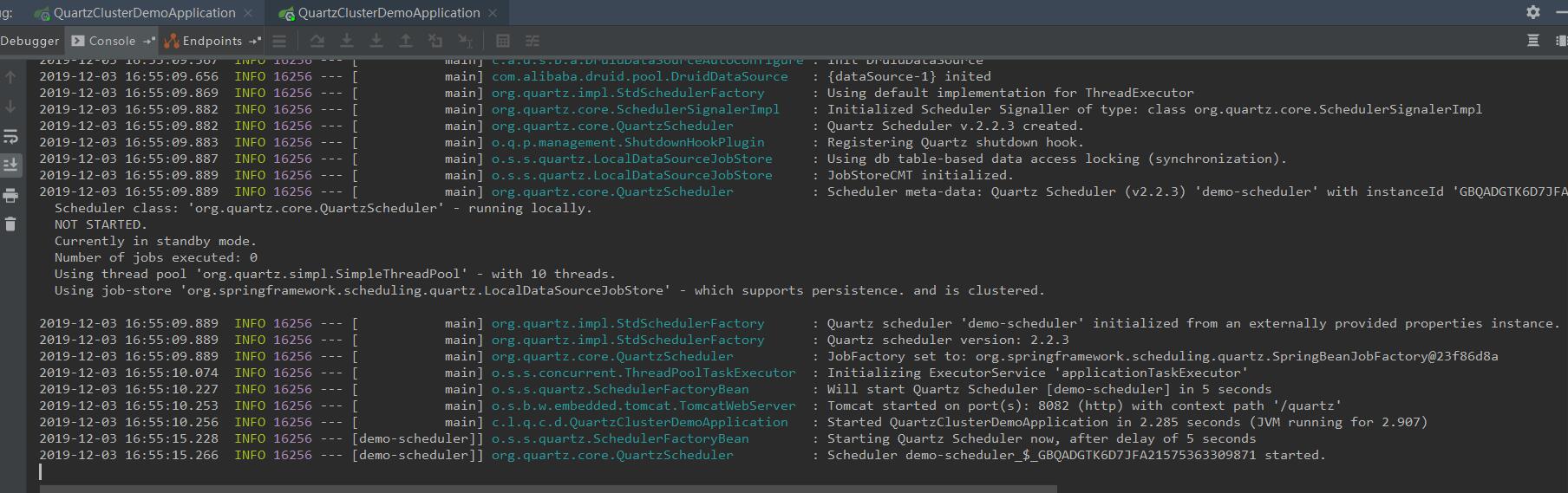The width and height of the screenshot is (1568, 493).
Task: Close second QuartzClusterDemoApplication tab
Action: 493,13
